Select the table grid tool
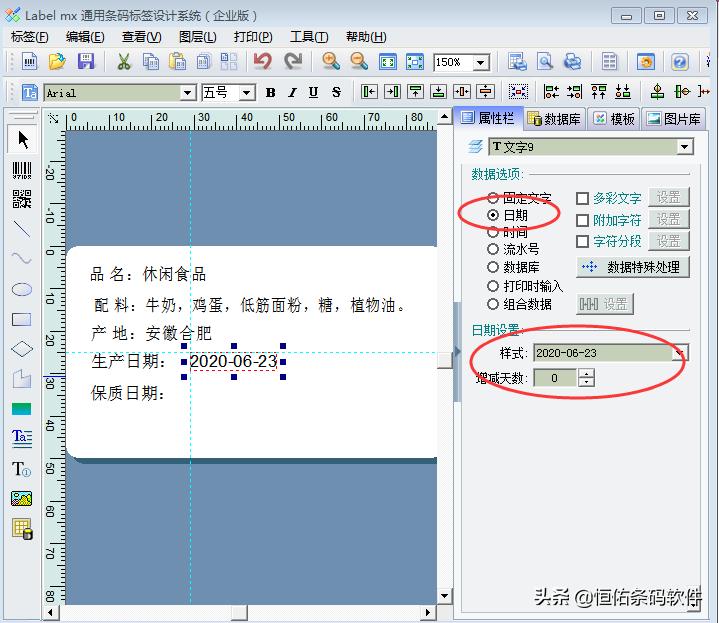This screenshot has height=623, width=719. 22,529
